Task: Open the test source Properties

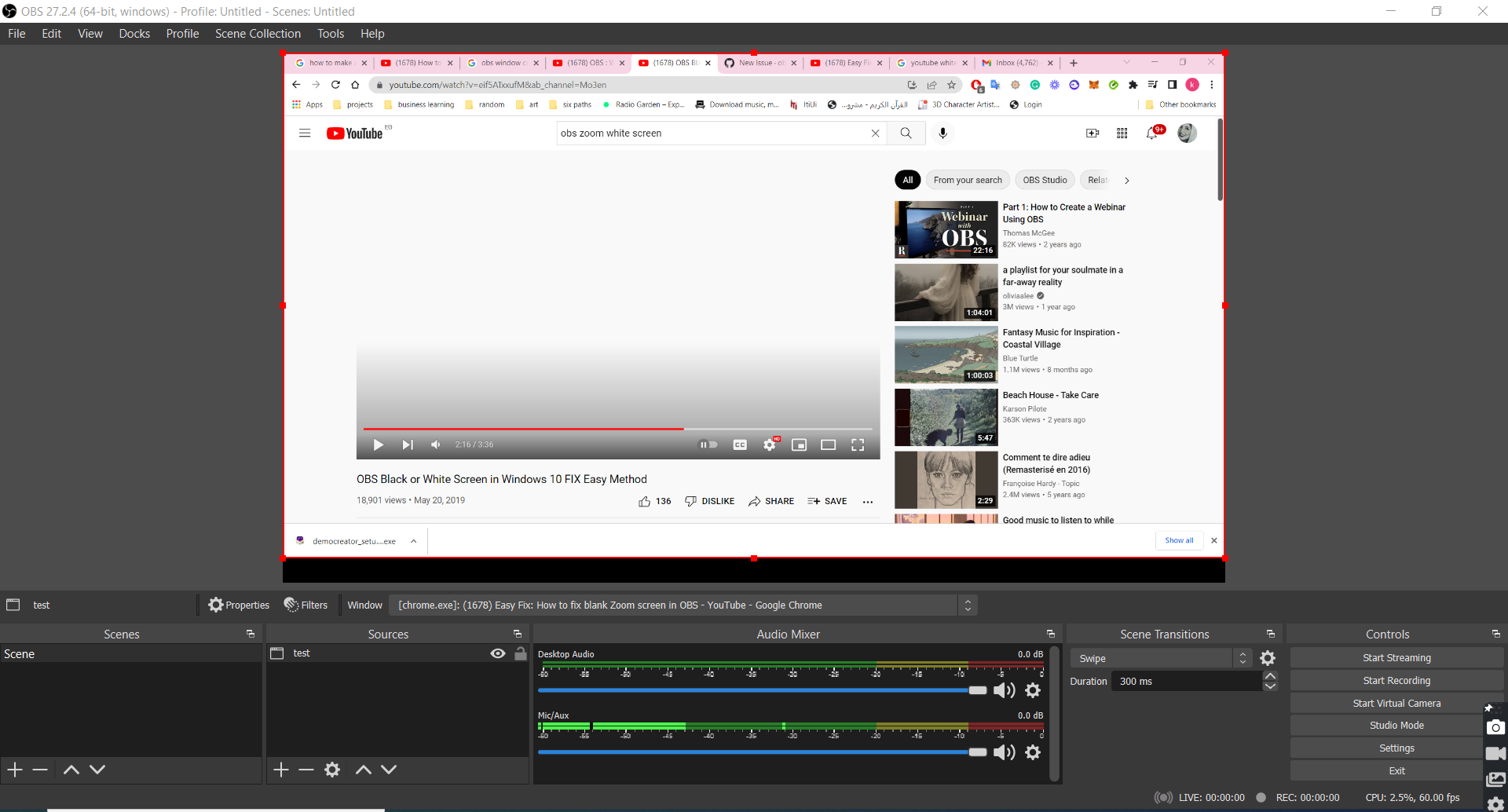Action: tap(238, 605)
